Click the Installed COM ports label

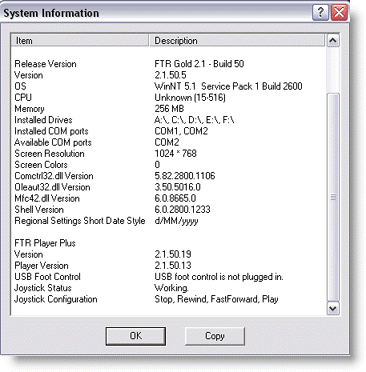(x=51, y=131)
